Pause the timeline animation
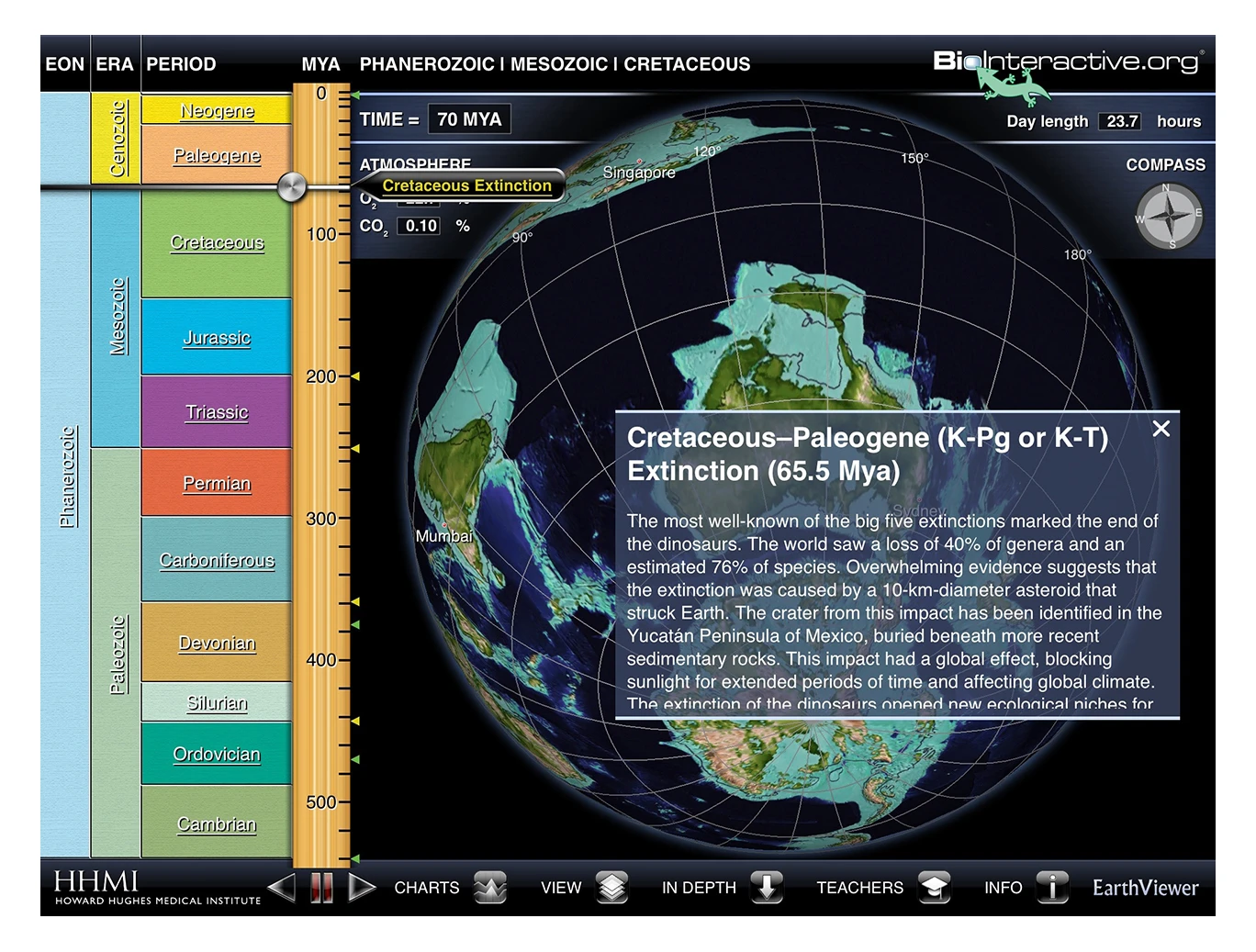The height and width of the screenshot is (952, 1256). 321,888
